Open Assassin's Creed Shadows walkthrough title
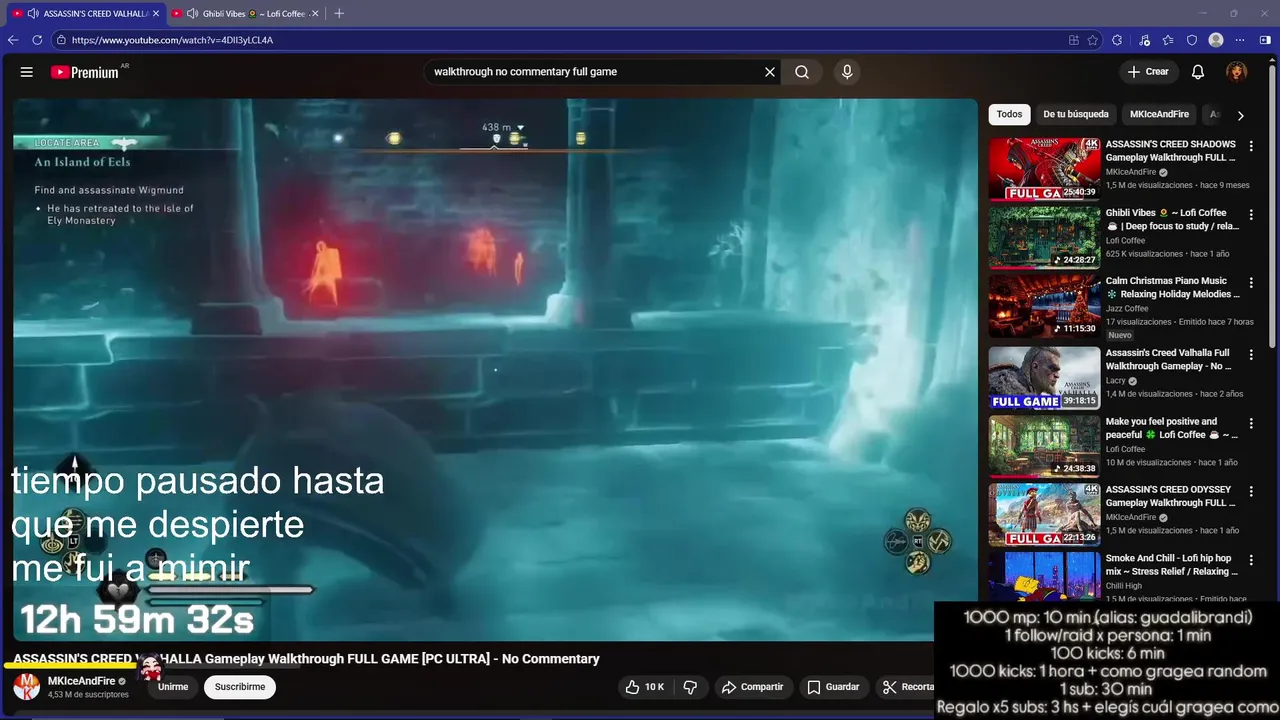This screenshot has height=720, width=1280. click(1171, 151)
